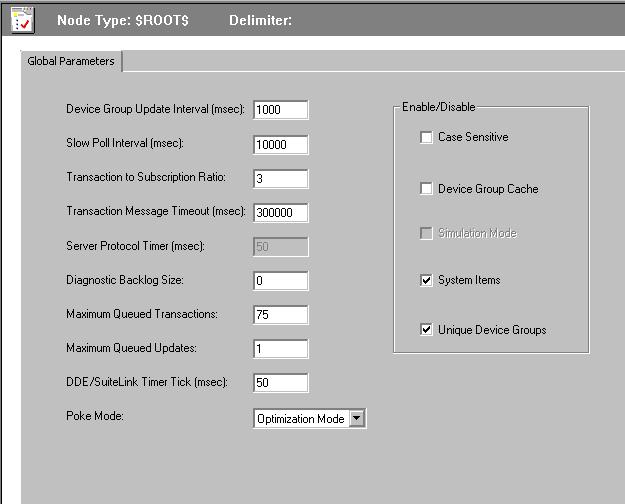The height and width of the screenshot is (504, 625).
Task: Click the Delimiter label in header
Action: point(260,20)
